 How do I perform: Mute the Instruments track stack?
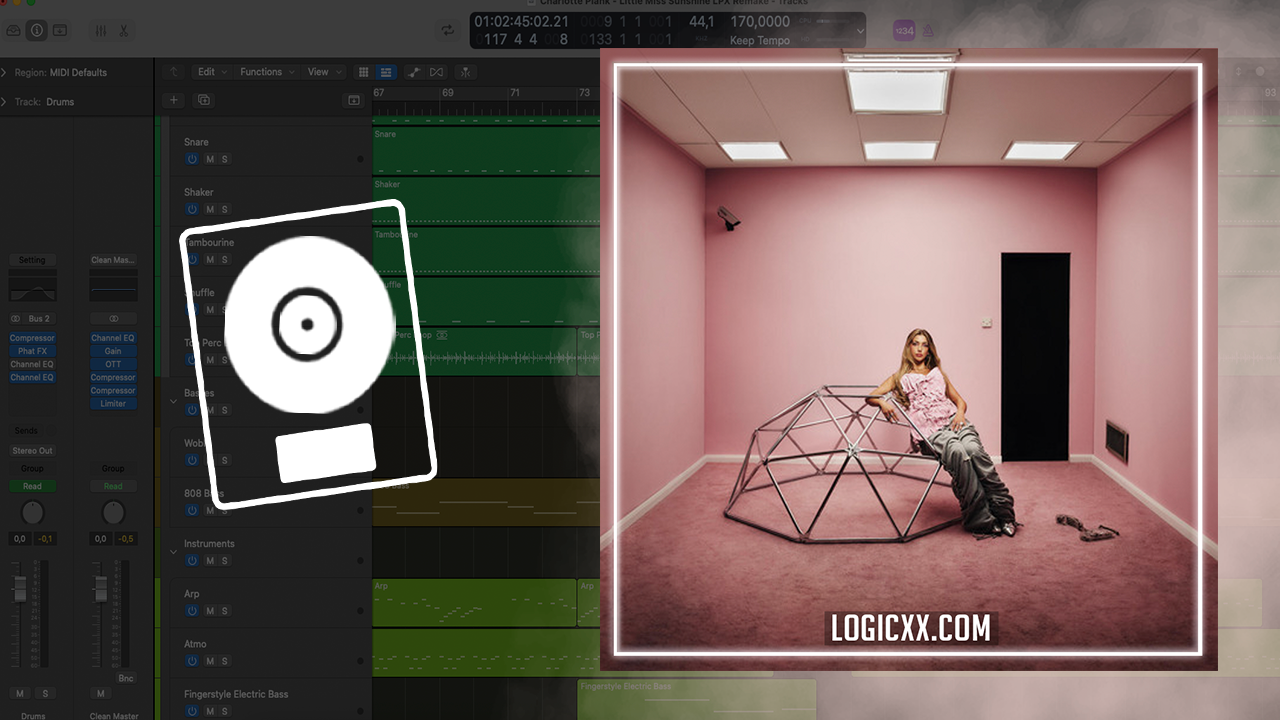point(210,560)
